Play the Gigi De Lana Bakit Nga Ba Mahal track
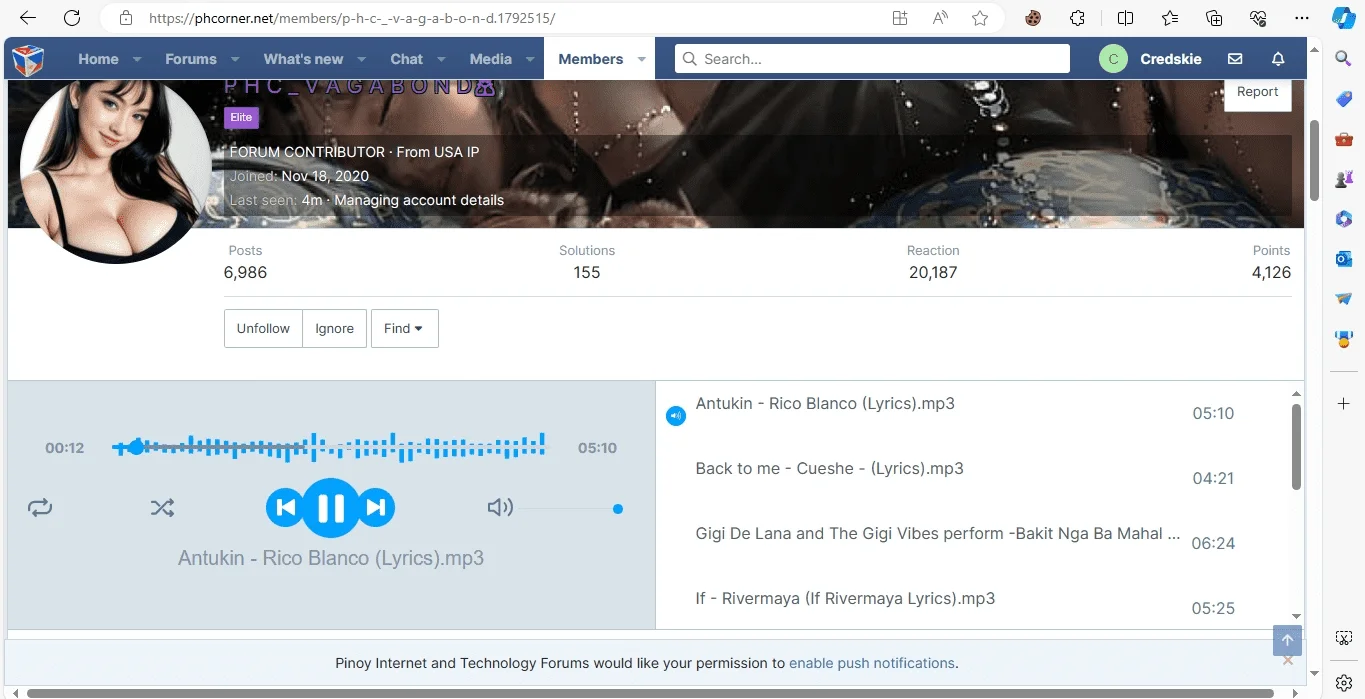The image size is (1365, 699). [937, 533]
